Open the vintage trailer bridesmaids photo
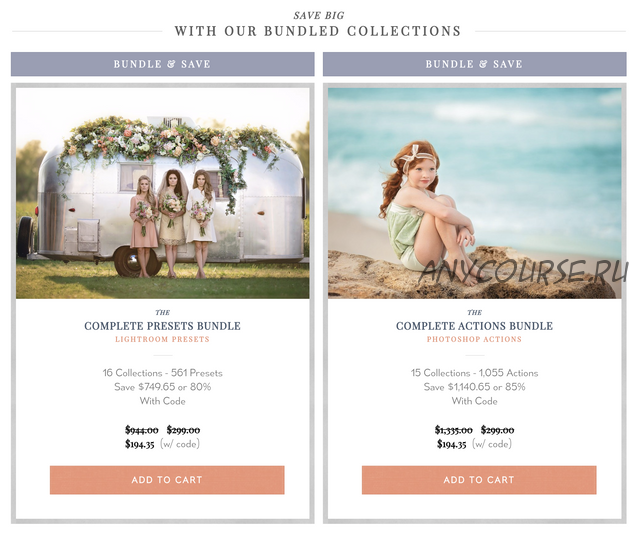 coord(162,193)
